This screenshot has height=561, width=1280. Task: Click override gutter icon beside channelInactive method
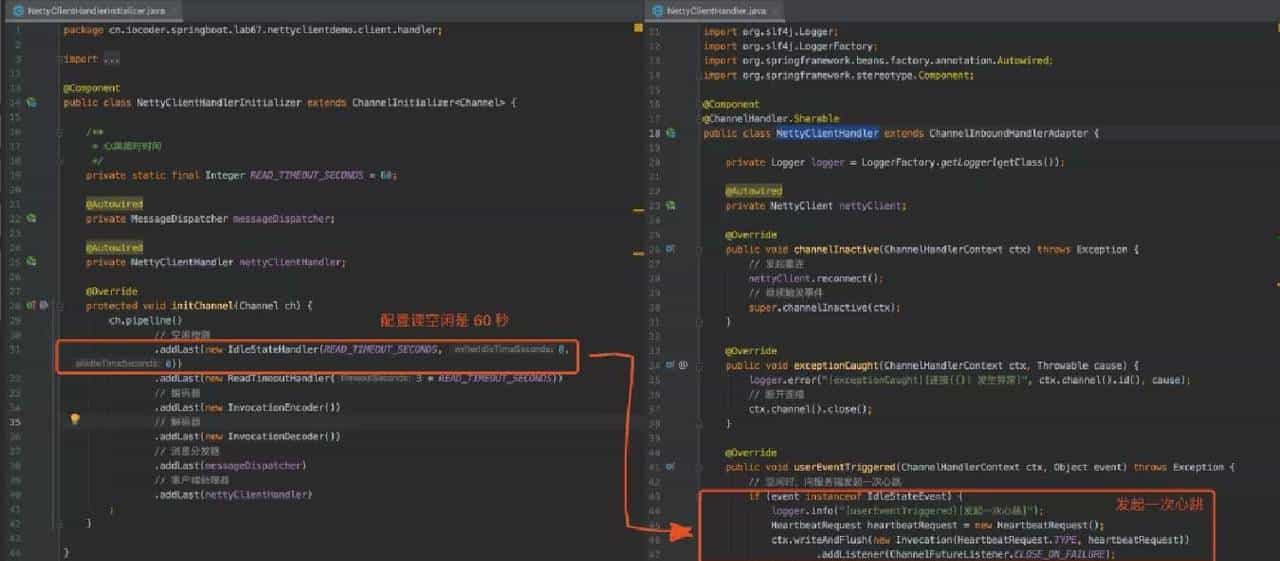pyautogui.click(x=671, y=249)
